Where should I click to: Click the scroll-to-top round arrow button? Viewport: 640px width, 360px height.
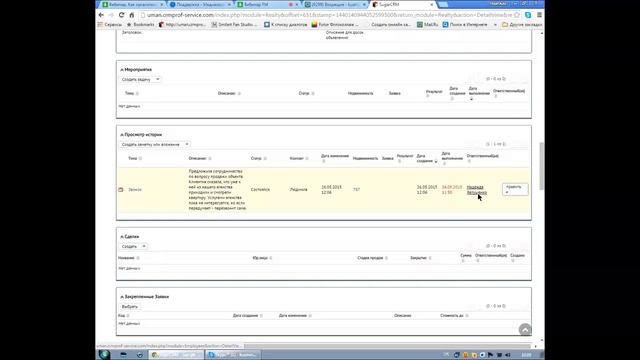(525, 329)
